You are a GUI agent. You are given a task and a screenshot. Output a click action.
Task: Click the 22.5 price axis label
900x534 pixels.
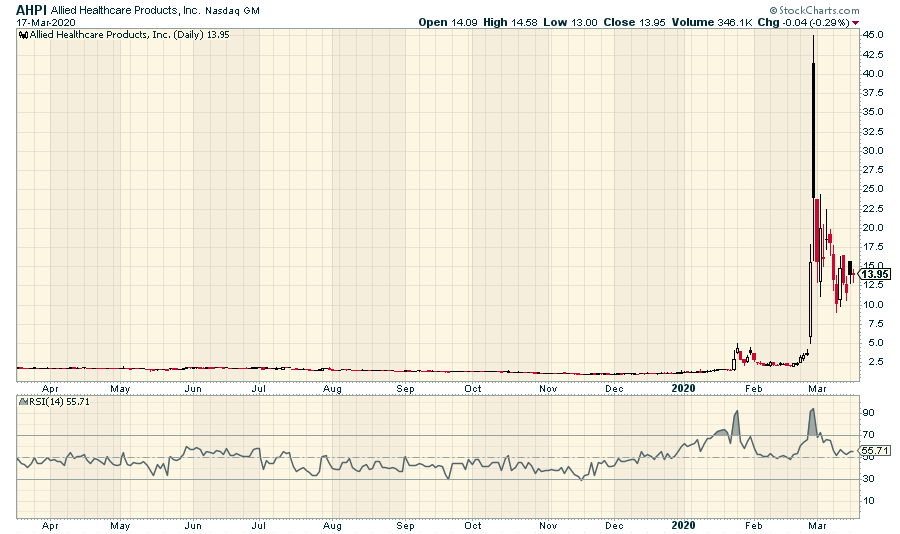point(873,208)
